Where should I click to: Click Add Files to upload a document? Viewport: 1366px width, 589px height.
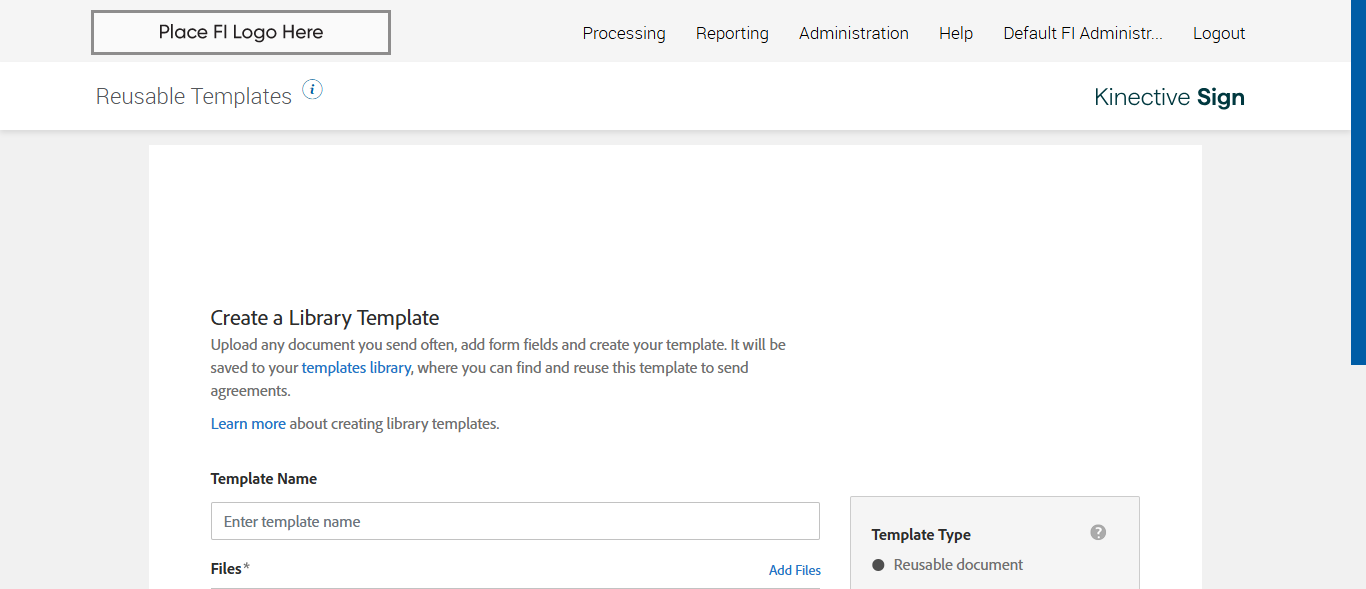pyautogui.click(x=795, y=570)
